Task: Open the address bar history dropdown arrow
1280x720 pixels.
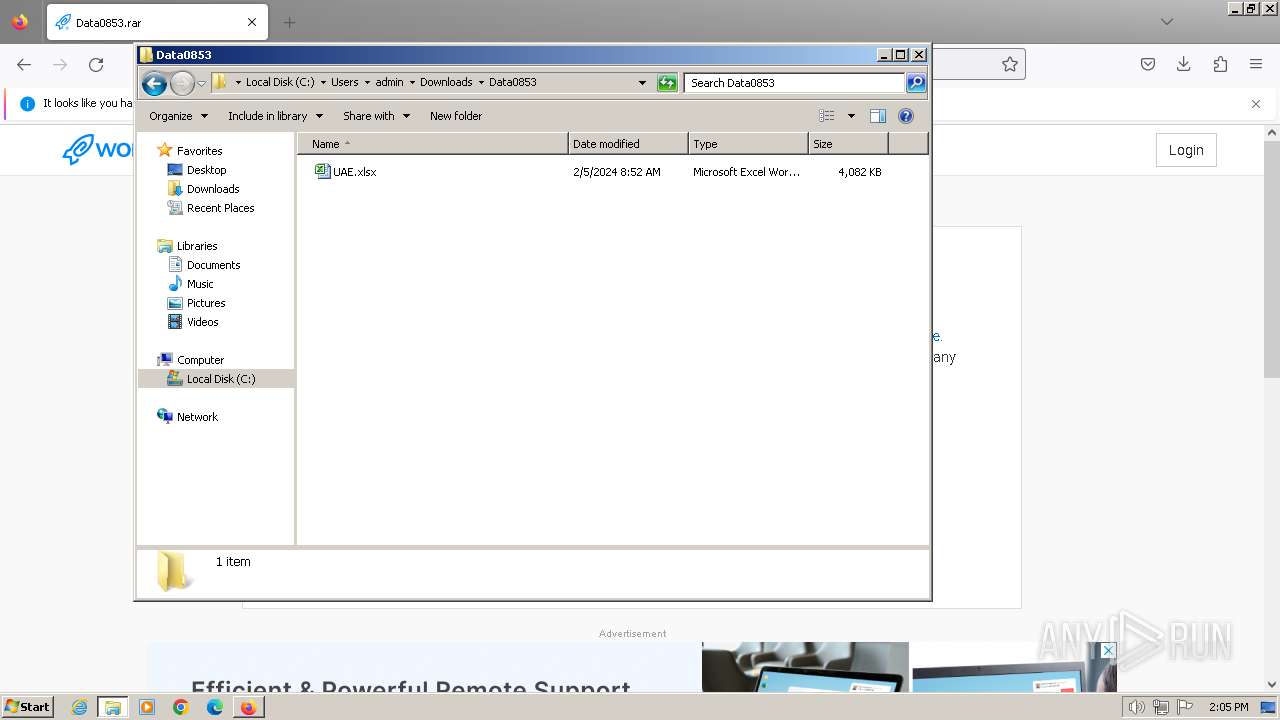Action: (x=642, y=83)
